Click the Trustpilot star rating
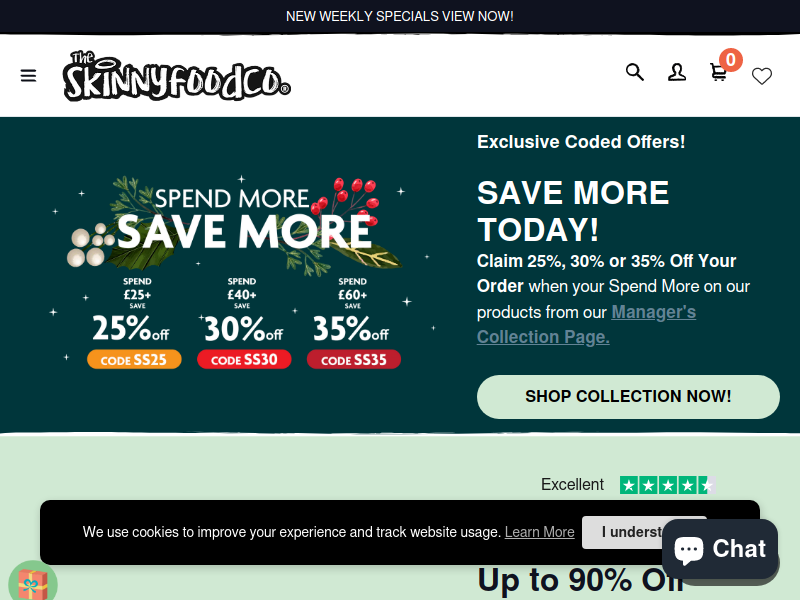This screenshot has height=600, width=800. (667, 485)
